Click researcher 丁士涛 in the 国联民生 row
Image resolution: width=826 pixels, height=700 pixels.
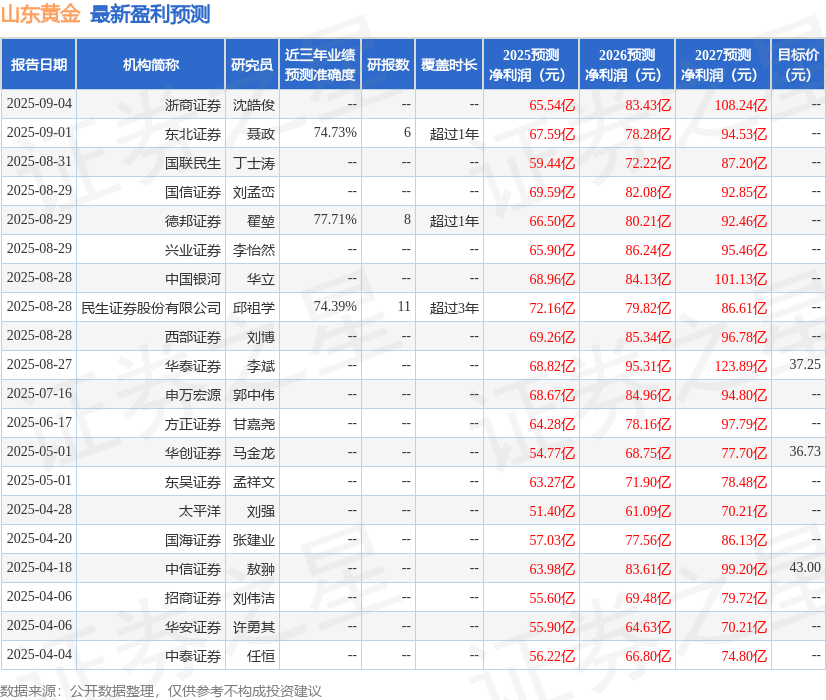[x=253, y=162]
